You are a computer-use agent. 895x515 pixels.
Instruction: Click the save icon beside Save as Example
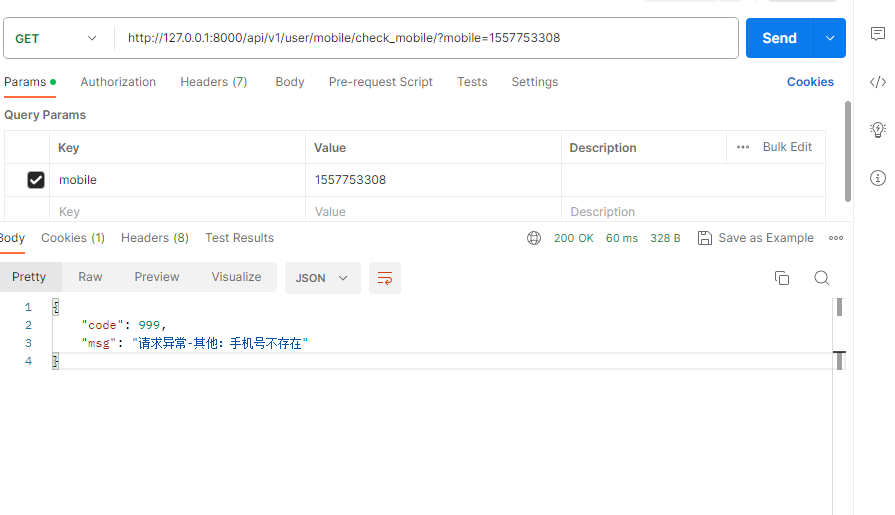(x=704, y=238)
